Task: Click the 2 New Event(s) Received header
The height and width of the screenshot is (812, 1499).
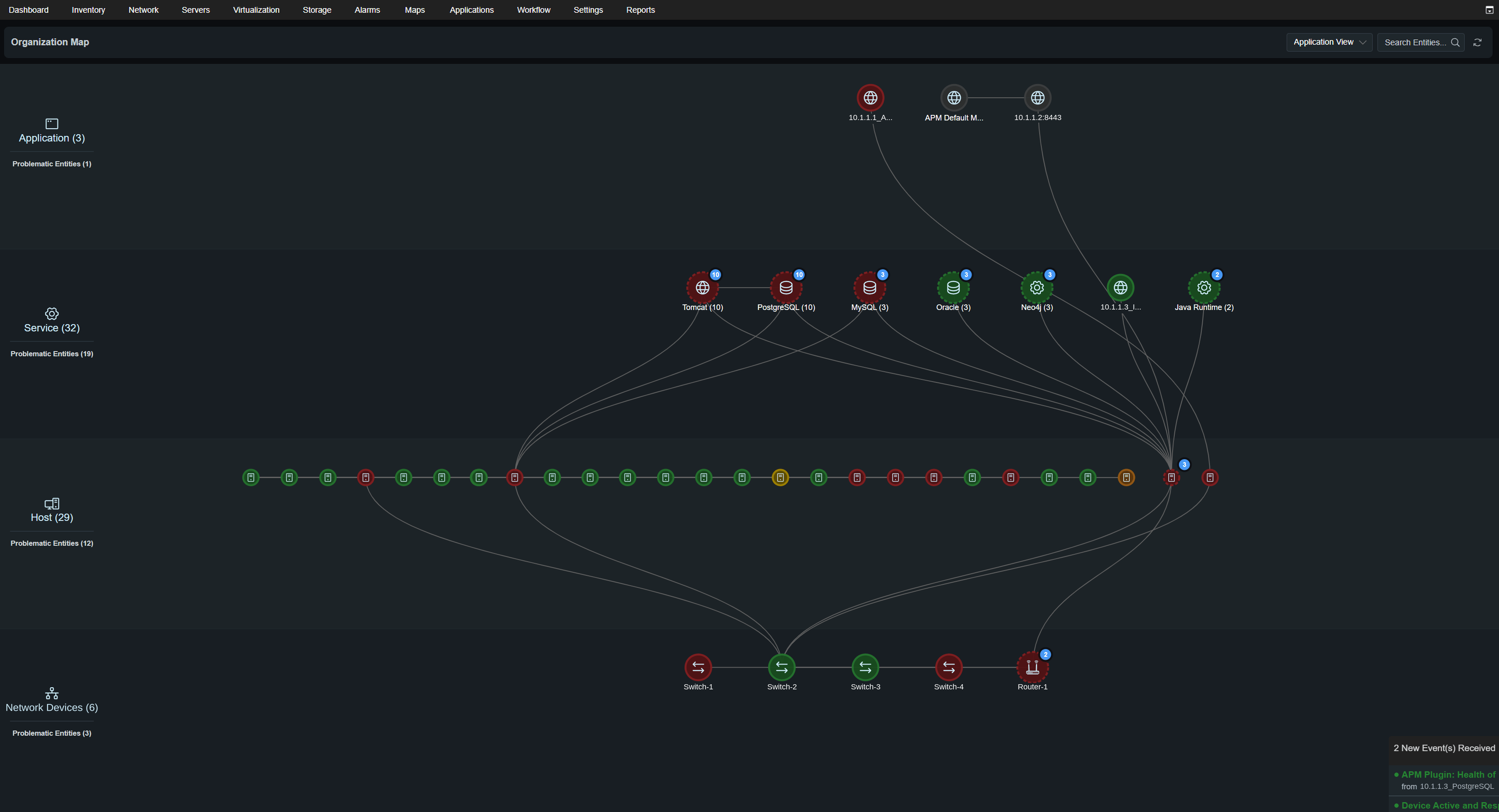Action: pyautogui.click(x=1444, y=748)
